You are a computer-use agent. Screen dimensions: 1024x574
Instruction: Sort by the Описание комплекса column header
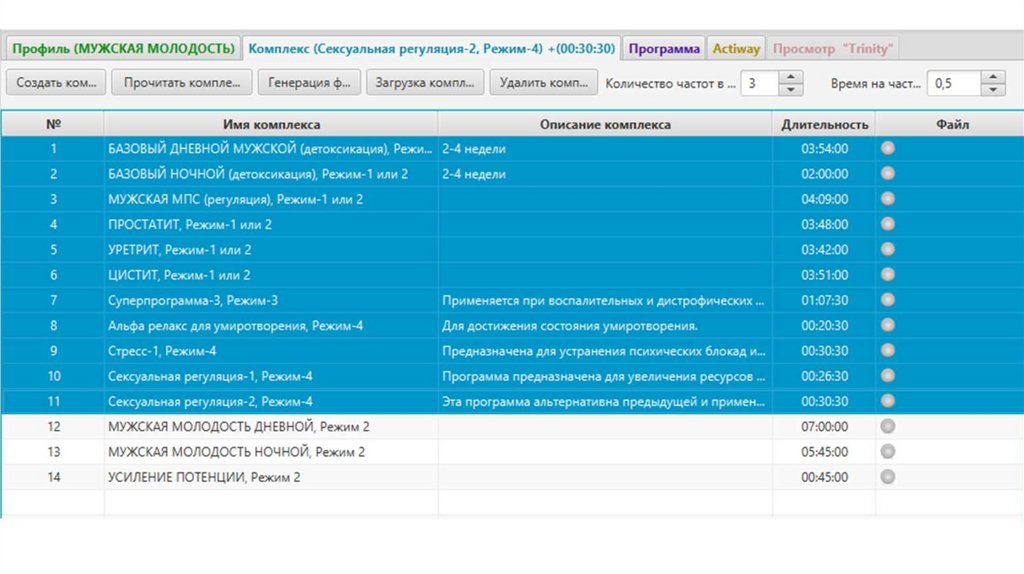click(605, 124)
